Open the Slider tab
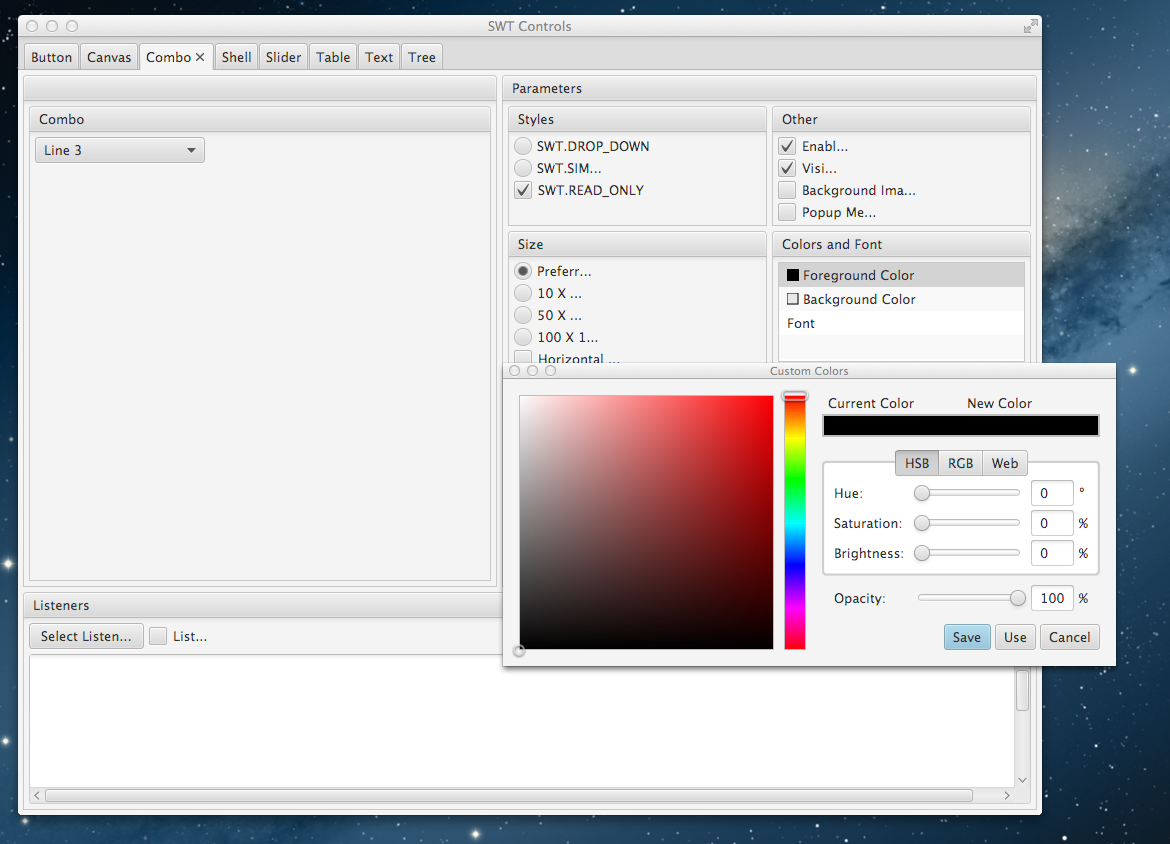Image resolution: width=1170 pixels, height=844 pixels. coord(284,57)
